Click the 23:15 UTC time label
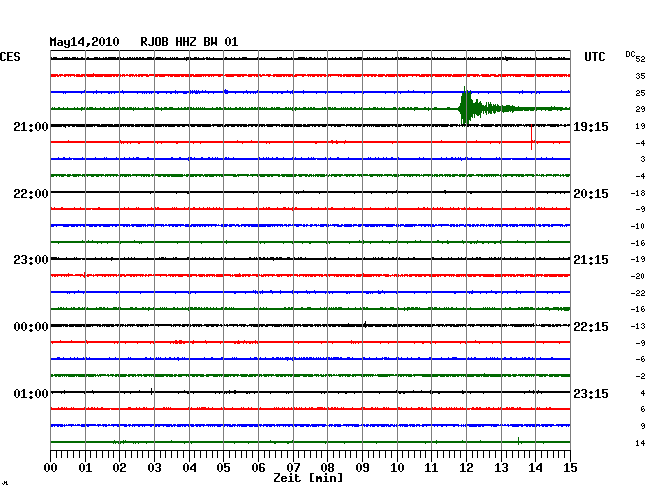This screenshot has height=494, width=650. (591, 393)
